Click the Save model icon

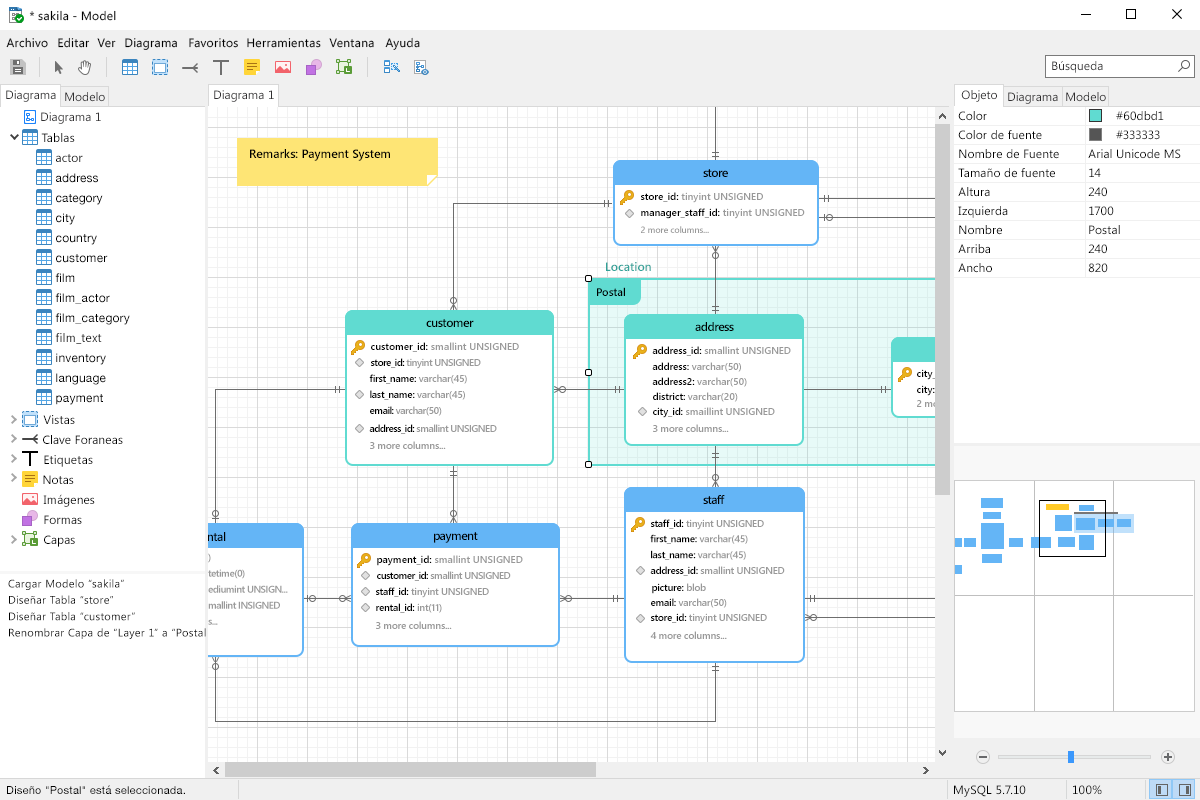pyautogui.click(x=17, y=66)
